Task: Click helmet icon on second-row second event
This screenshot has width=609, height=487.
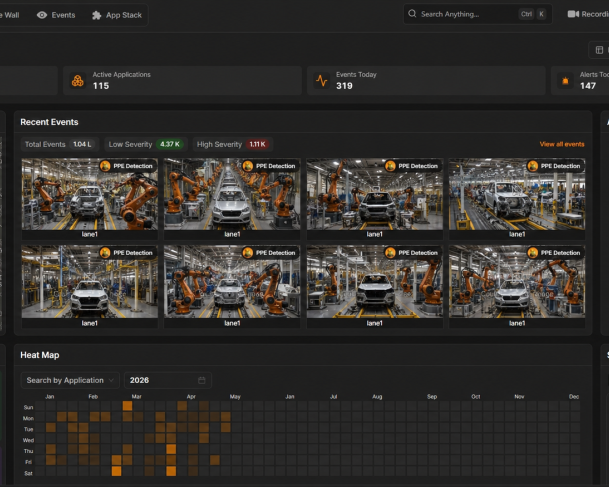Action: (x=248, y=253)
